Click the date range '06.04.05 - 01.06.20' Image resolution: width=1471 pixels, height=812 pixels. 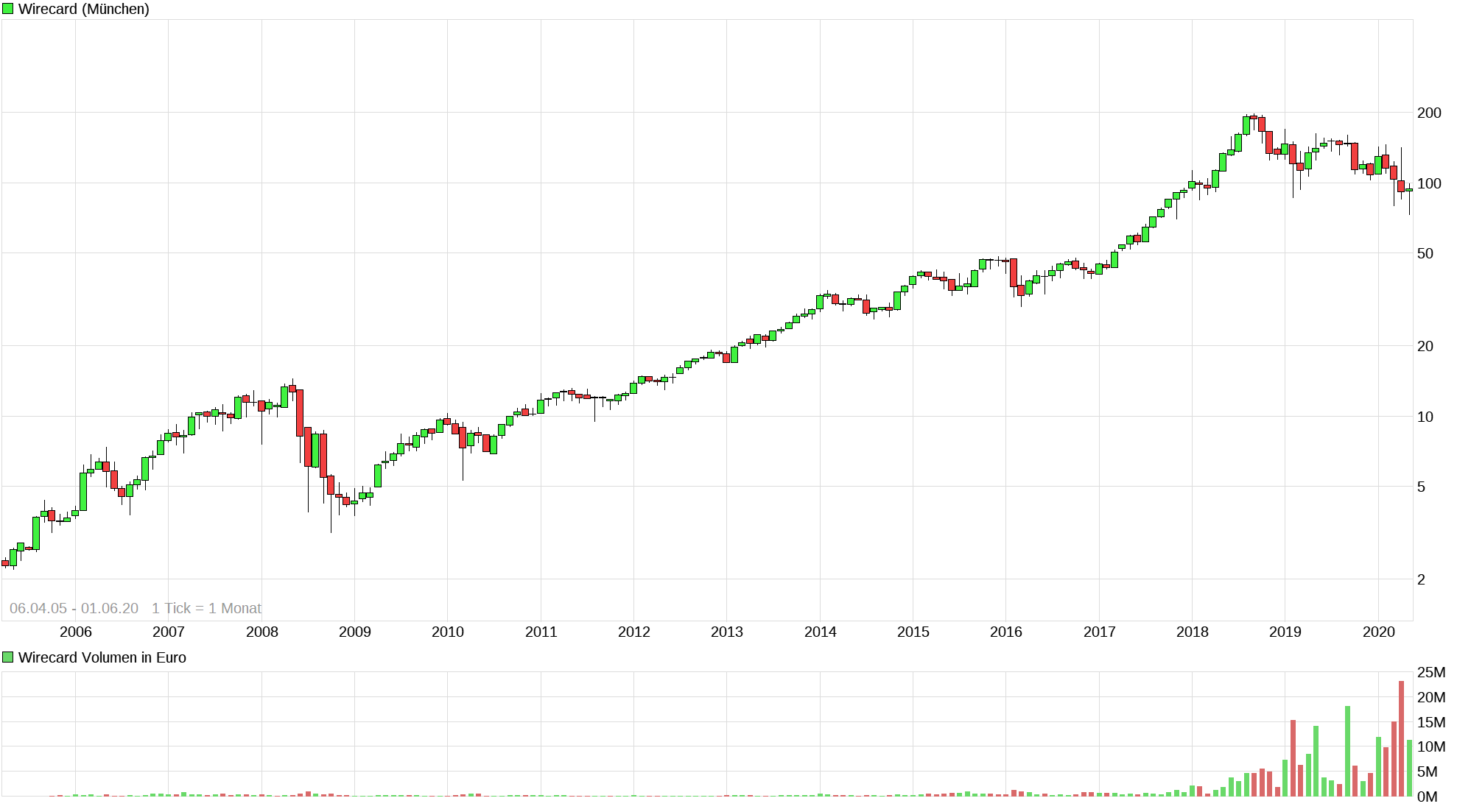(74, 608)
